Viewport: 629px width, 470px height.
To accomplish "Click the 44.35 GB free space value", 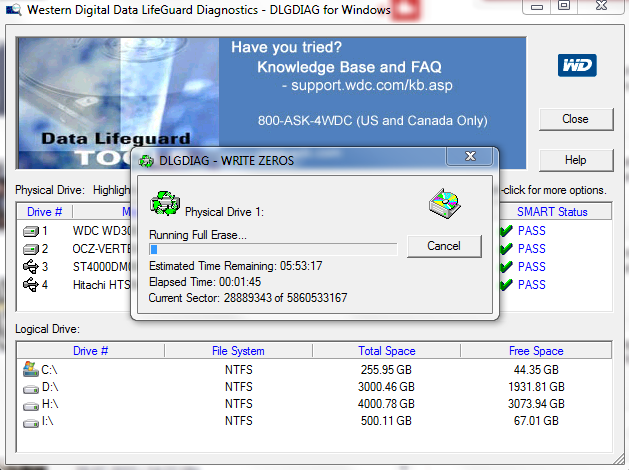I will [x=536, y=370].
